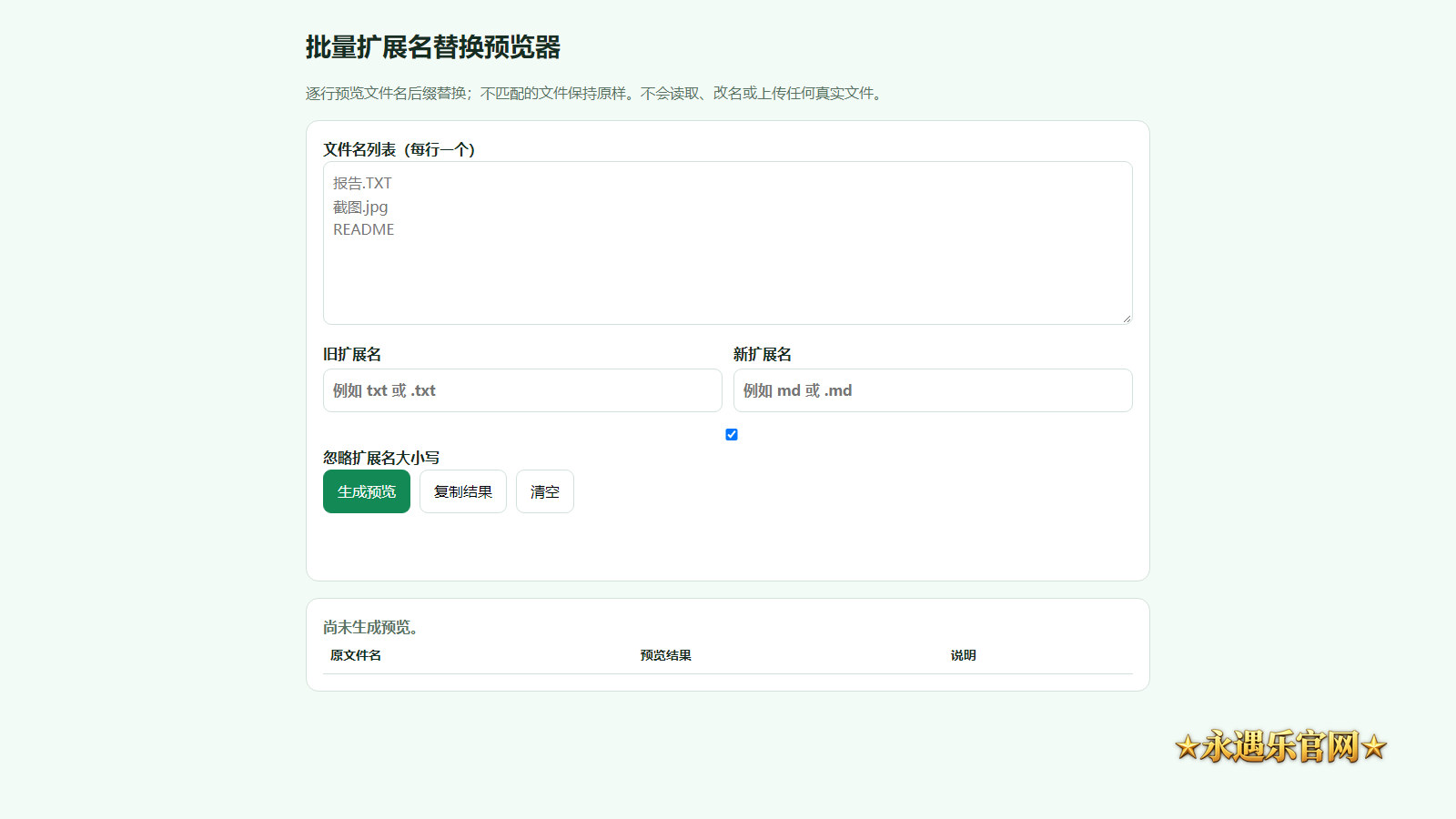
Task: Grab the textarea resize handle corner
Action: (x=1127, y=318)
